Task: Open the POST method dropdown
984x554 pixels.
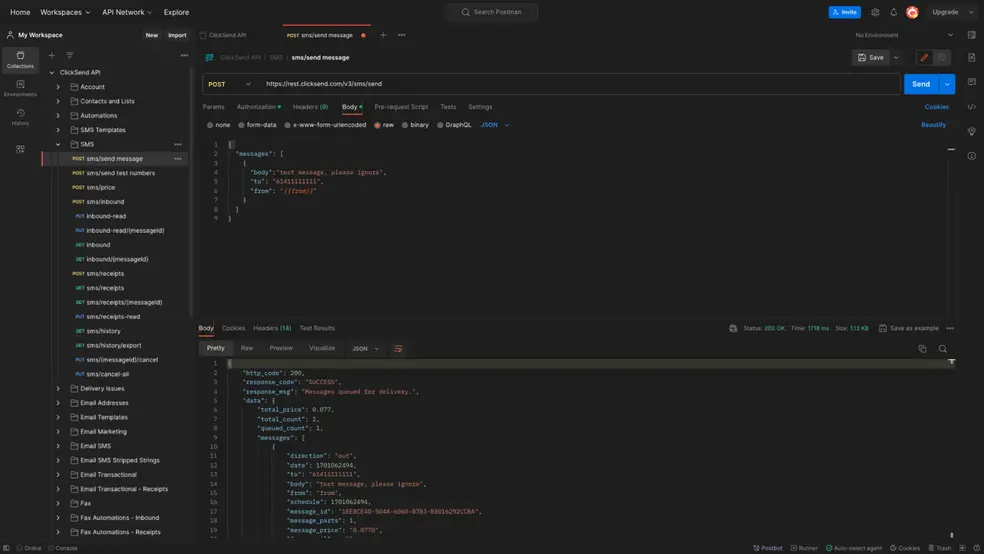Action: point(229,84)
